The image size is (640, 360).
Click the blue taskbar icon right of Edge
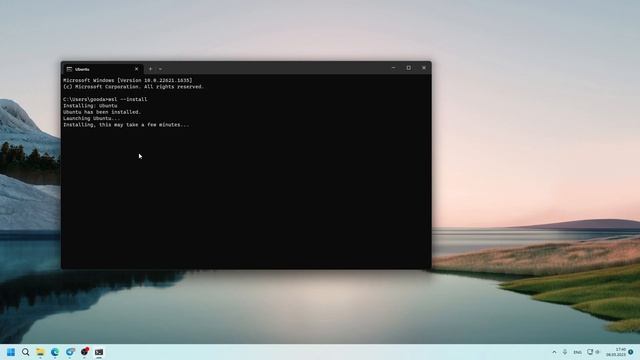pos(70,352)
